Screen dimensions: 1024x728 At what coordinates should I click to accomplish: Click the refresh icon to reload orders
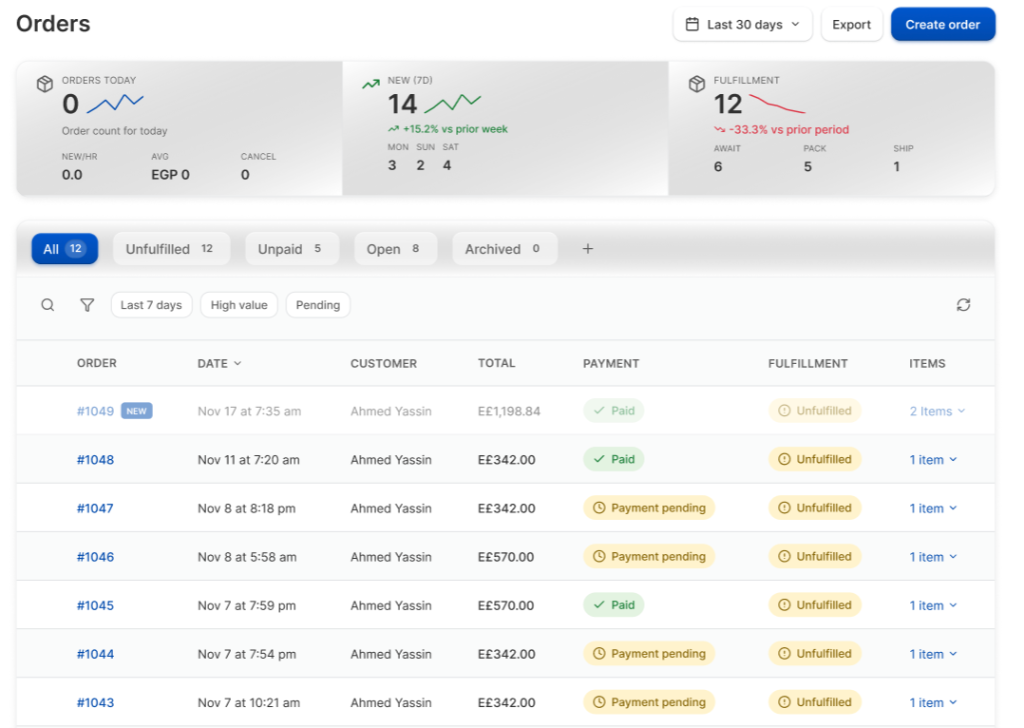(963, 304)
